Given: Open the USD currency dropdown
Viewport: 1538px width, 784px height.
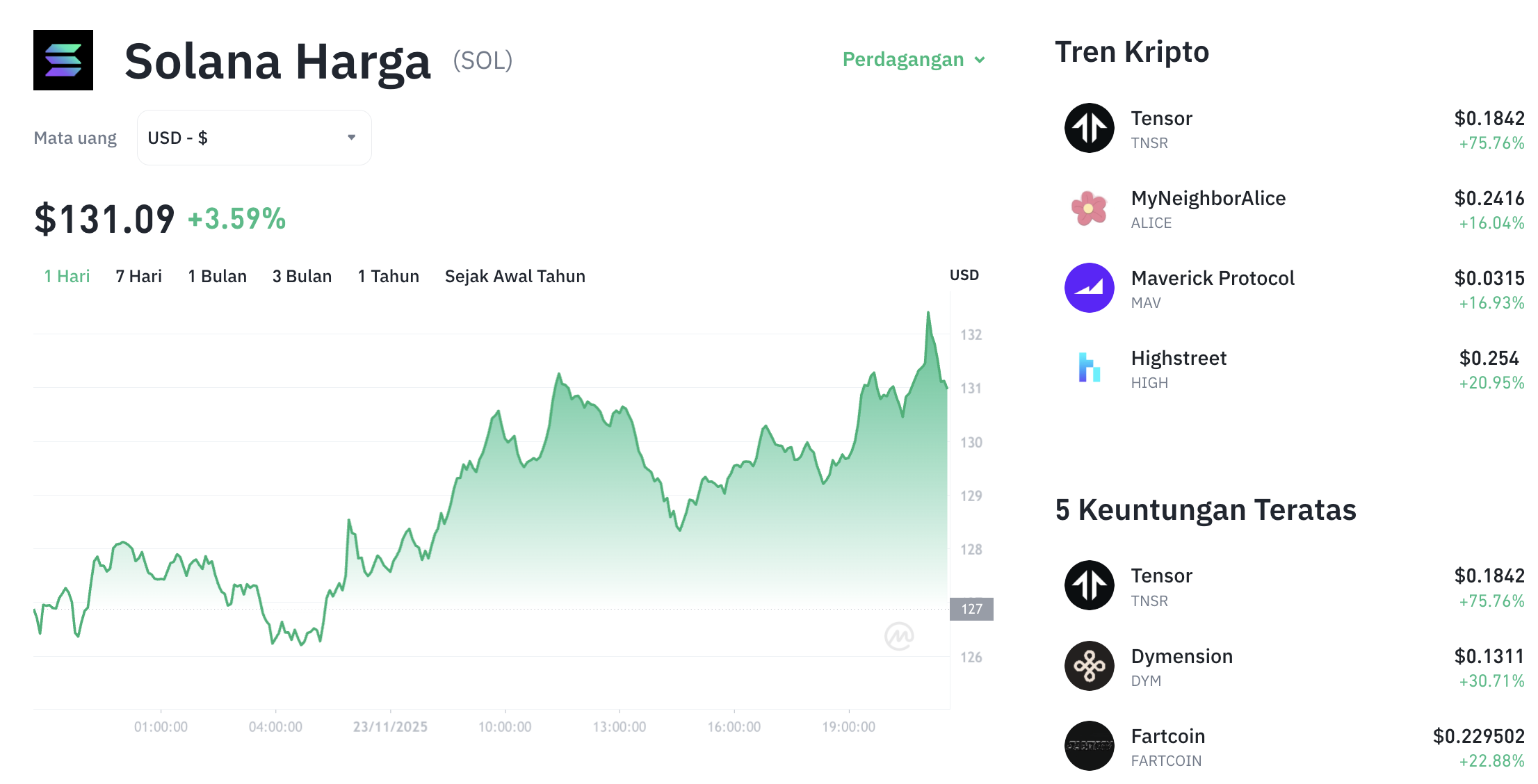Looking at the screenshot, I should tap(254, 137).
